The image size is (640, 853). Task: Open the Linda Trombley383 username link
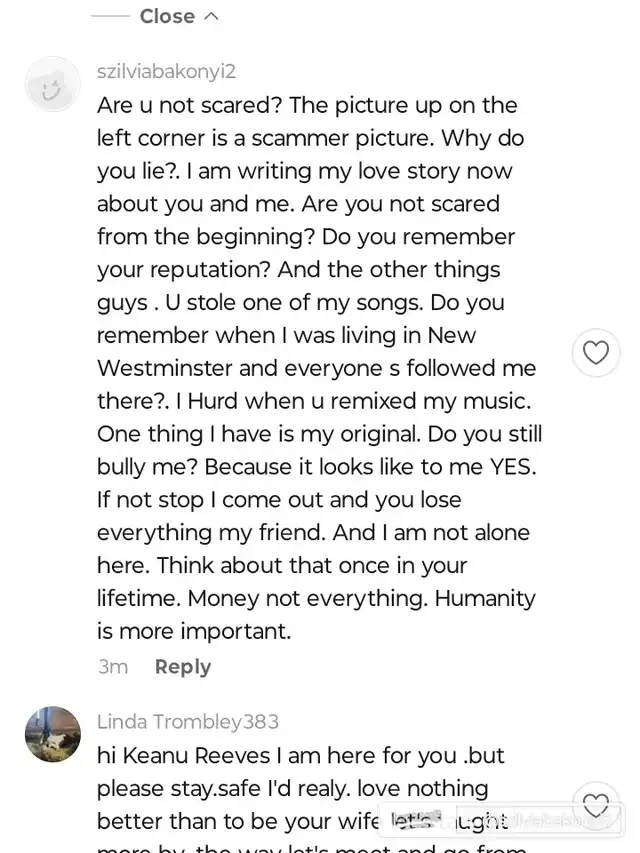[188, 721]
